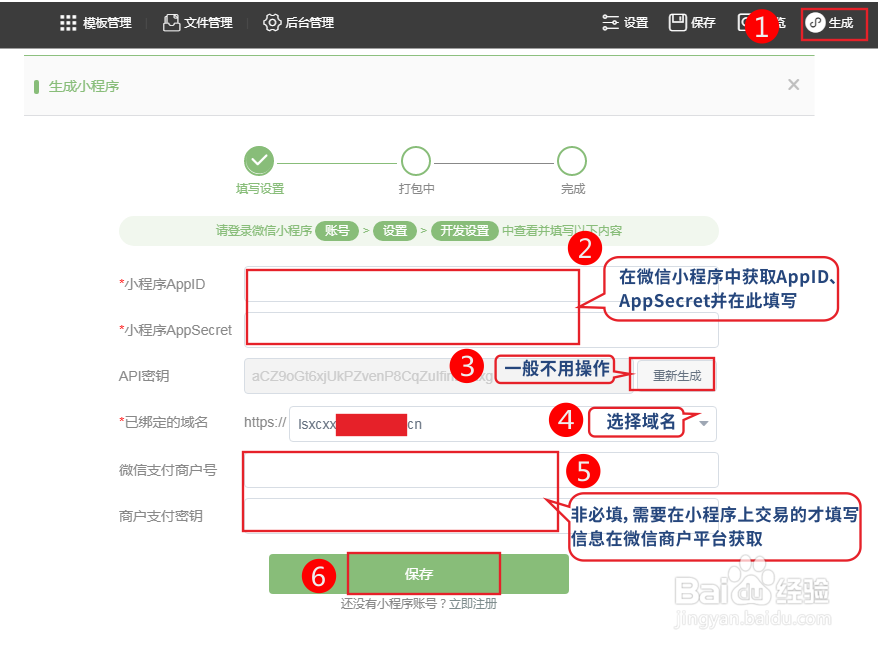Image resolution: width=879 pixels, height=649 pixels.
Task: Click the 商户支付密钥 field label
Action: (161, 516)
